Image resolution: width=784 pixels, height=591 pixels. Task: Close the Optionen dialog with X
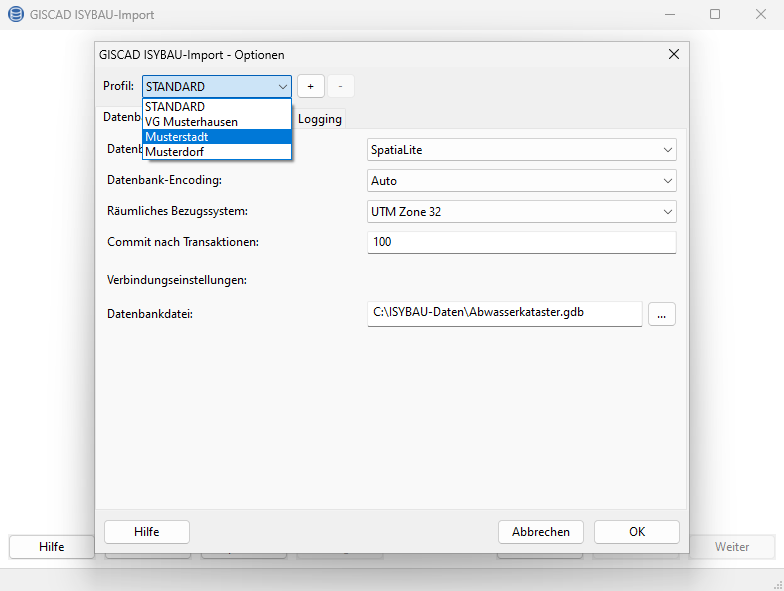click(x=674, y=54)
